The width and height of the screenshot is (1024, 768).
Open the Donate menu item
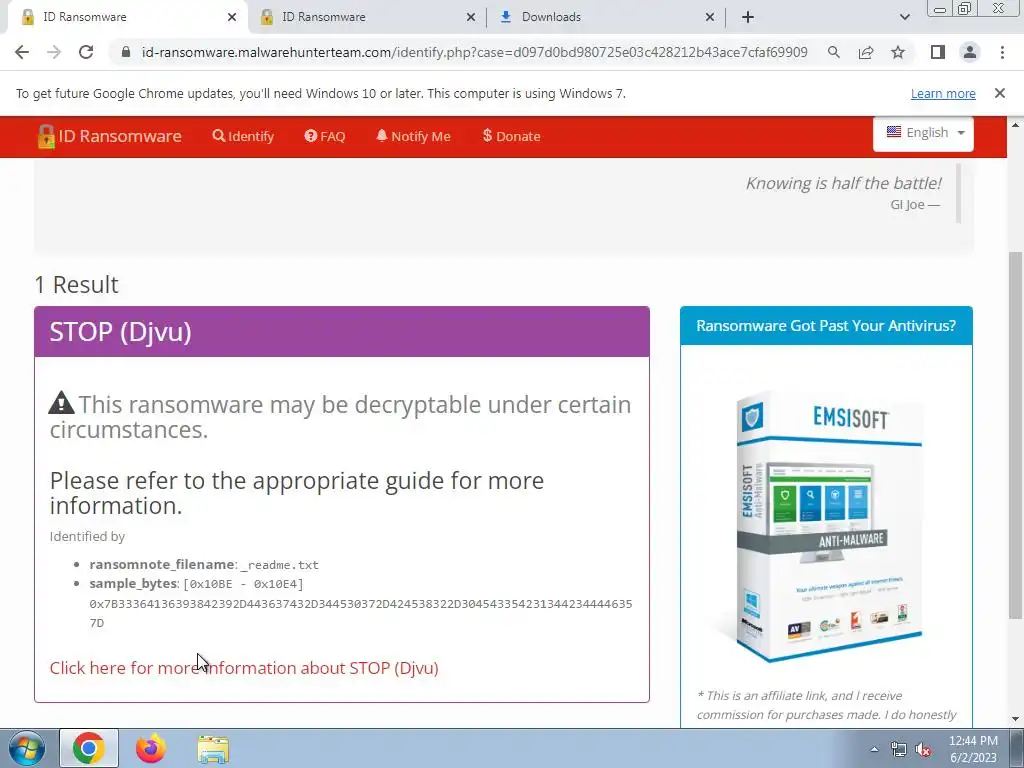pyautogui.click(x=511, y=136)
